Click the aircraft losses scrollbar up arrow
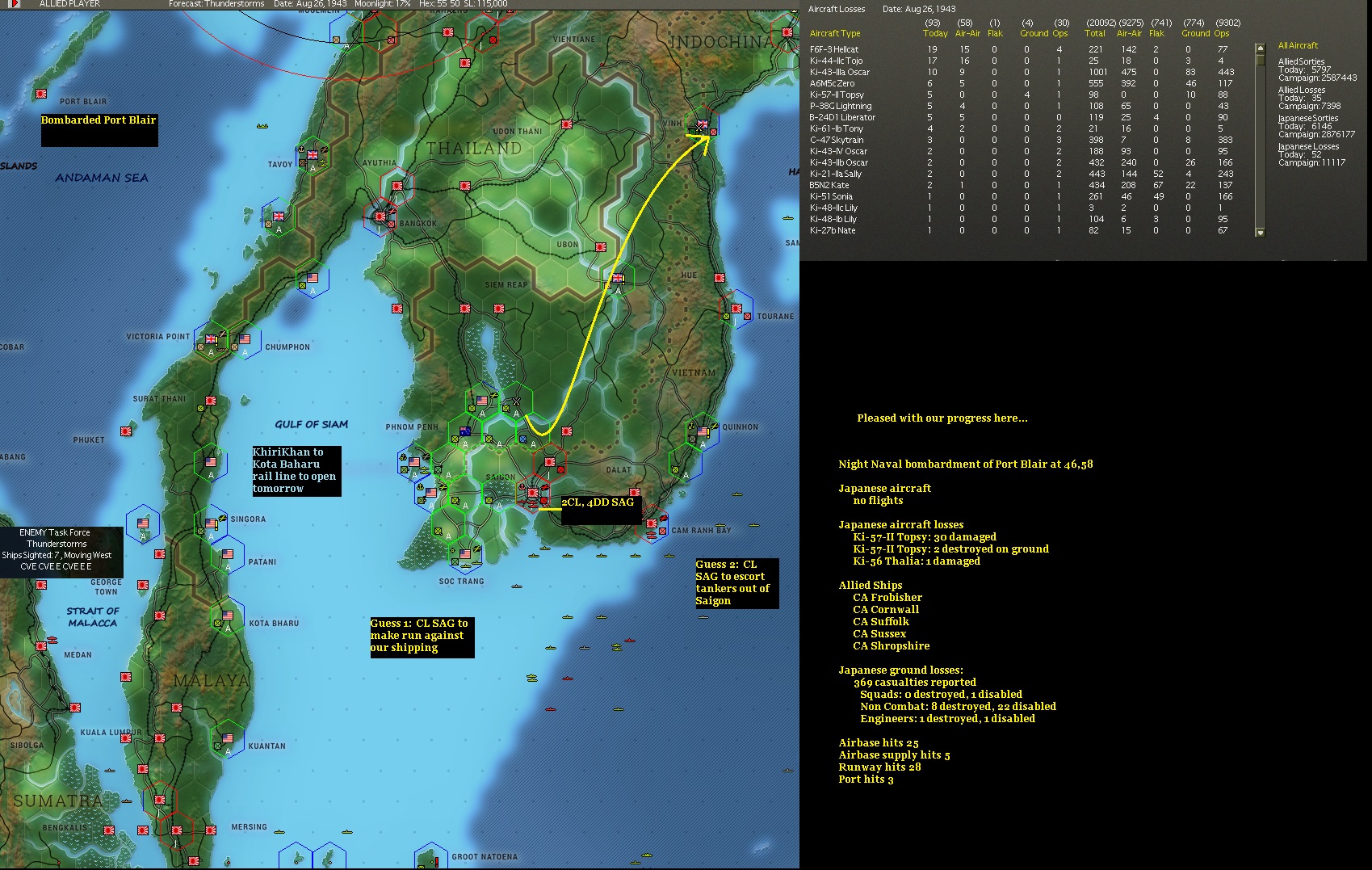The height and width of the screenshot is (870, 1372). coord(1260,48)
